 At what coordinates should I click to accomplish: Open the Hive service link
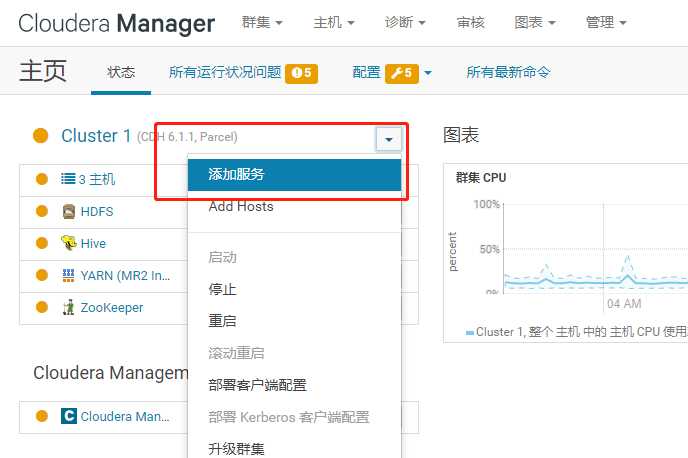tap(93, 243)
